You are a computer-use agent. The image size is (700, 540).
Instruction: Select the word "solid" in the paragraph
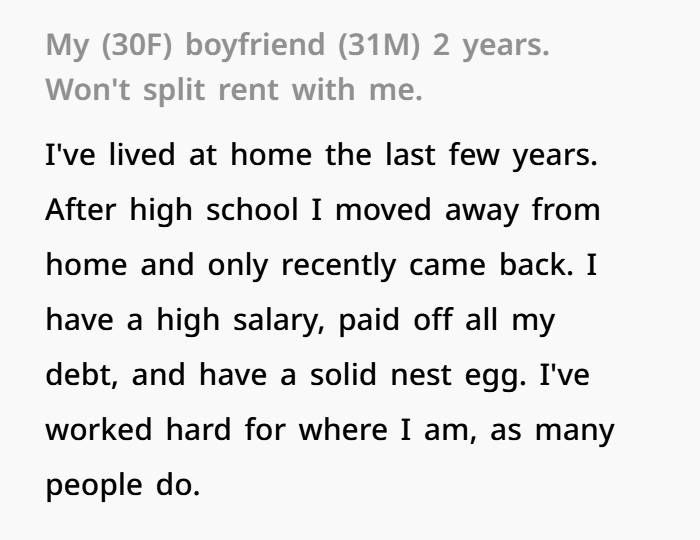[343, 374]
